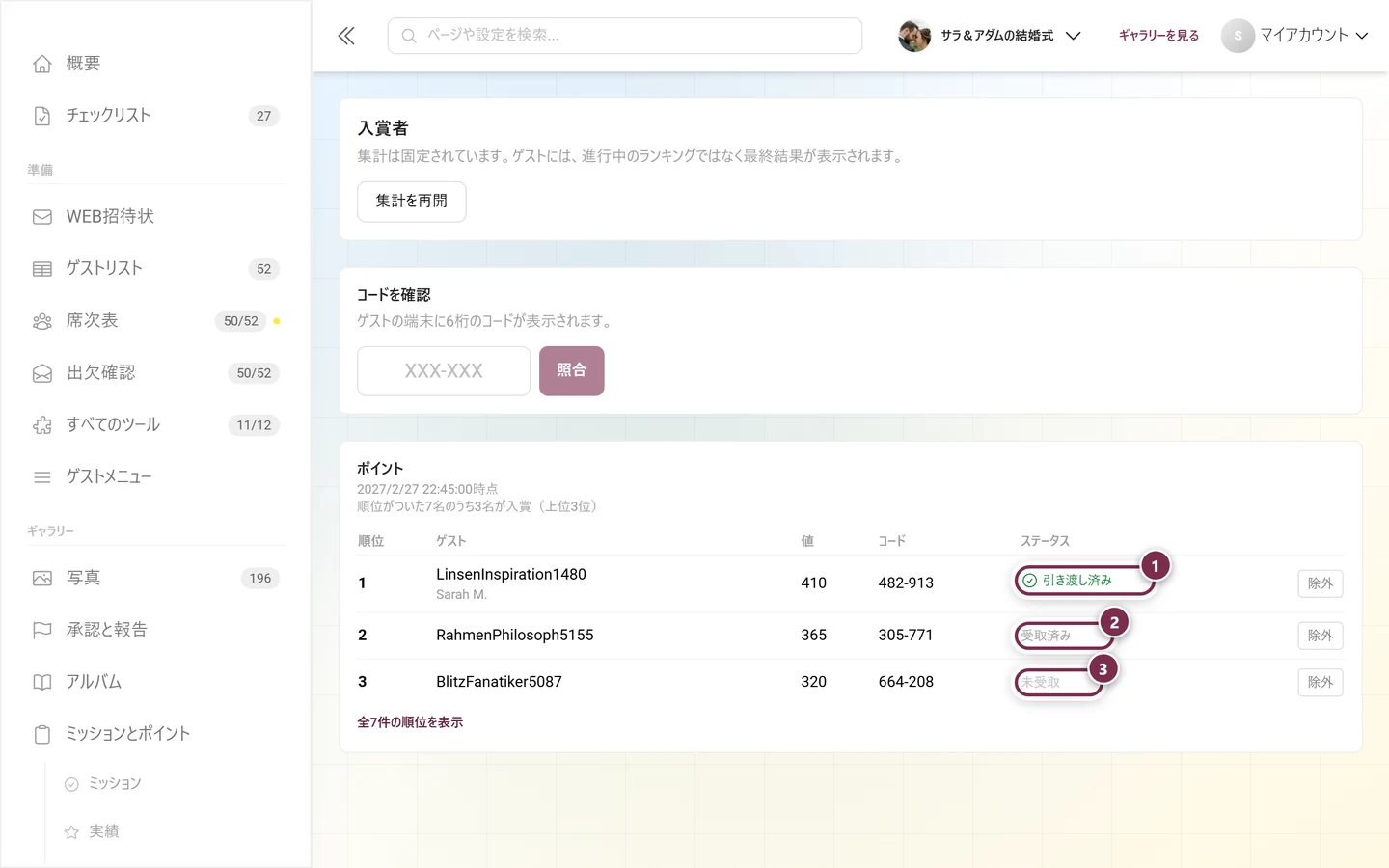
Task: Click the 照合 verify button
Action: pos(572,370)
